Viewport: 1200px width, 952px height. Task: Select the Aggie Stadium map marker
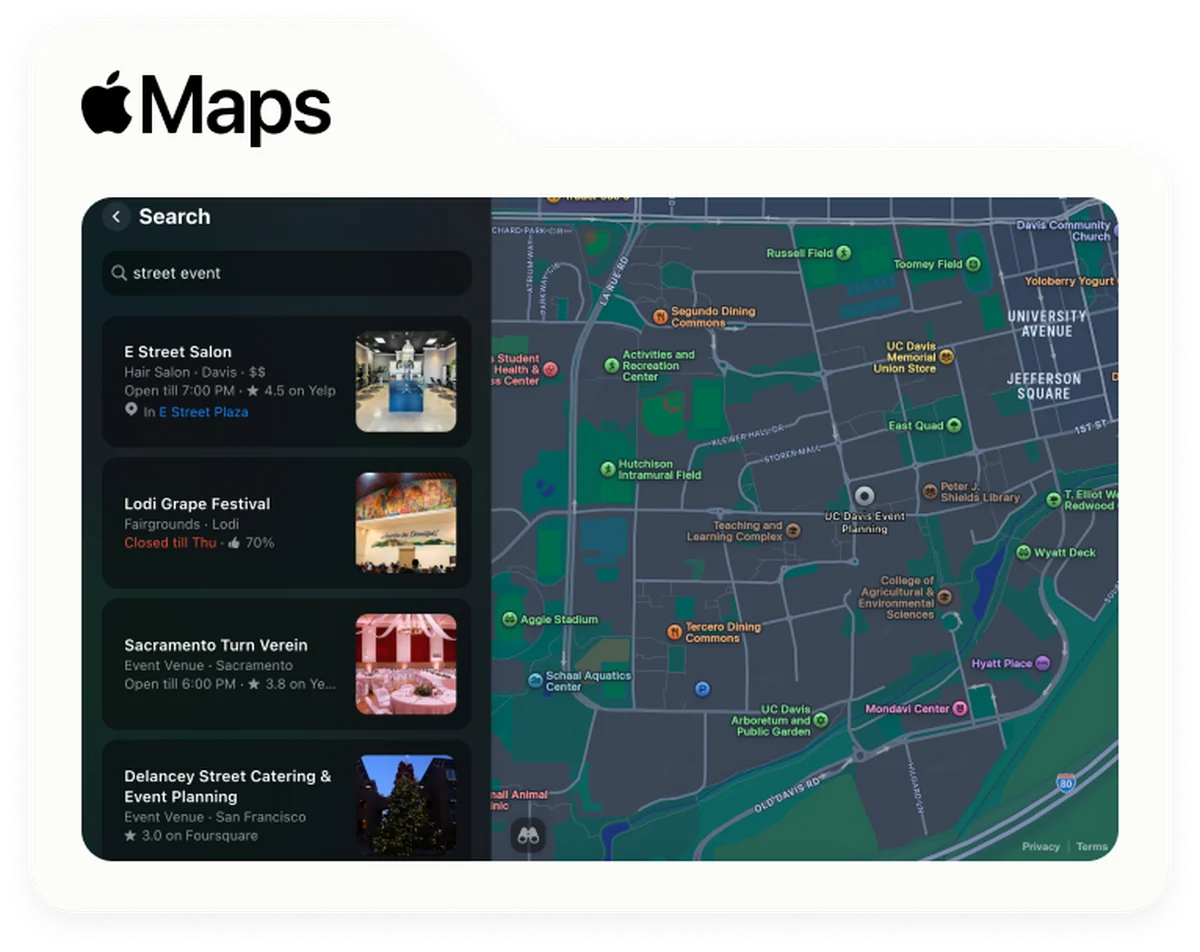(x=510, y=619)
